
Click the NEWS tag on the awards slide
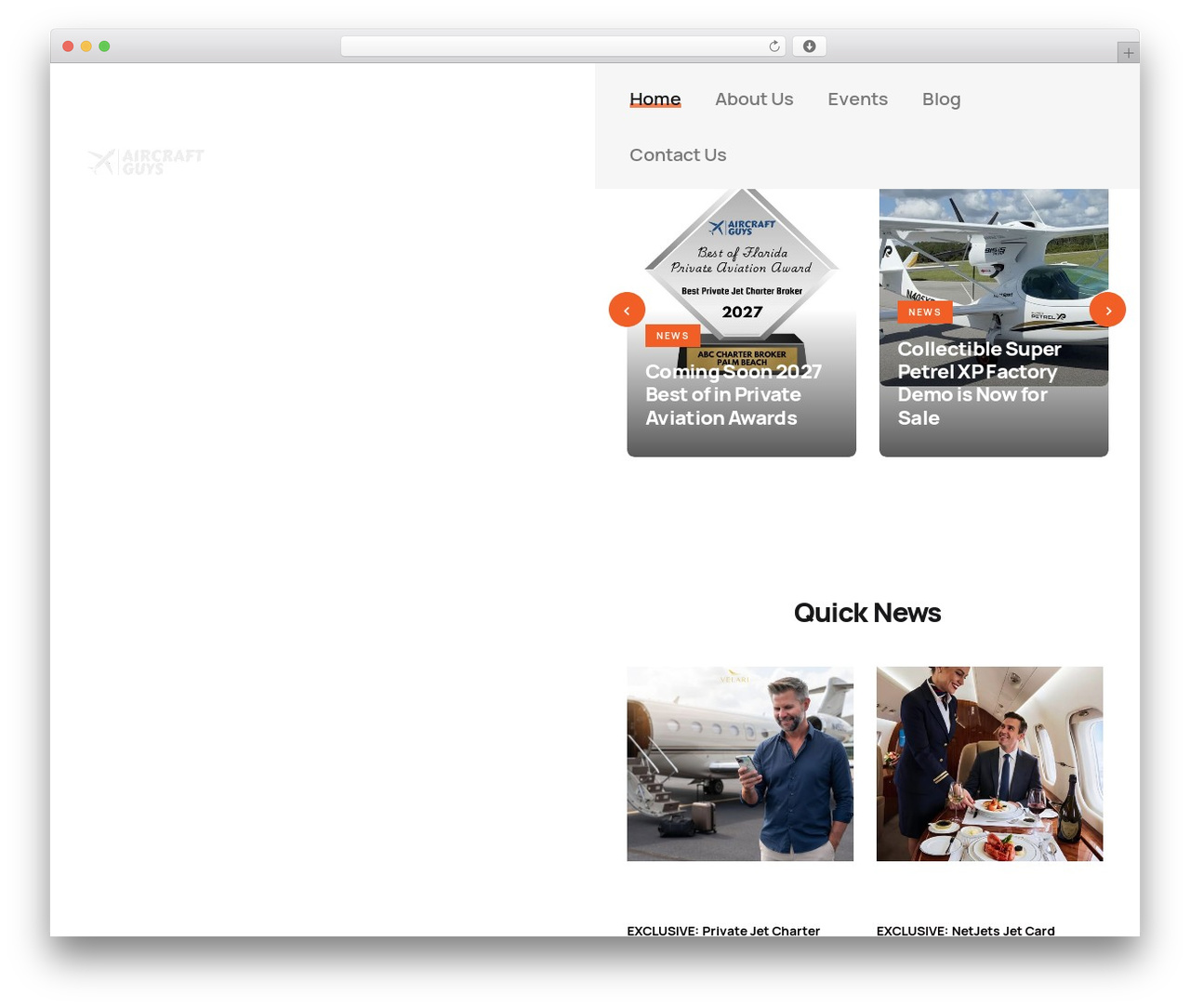[x=672, y=336]
